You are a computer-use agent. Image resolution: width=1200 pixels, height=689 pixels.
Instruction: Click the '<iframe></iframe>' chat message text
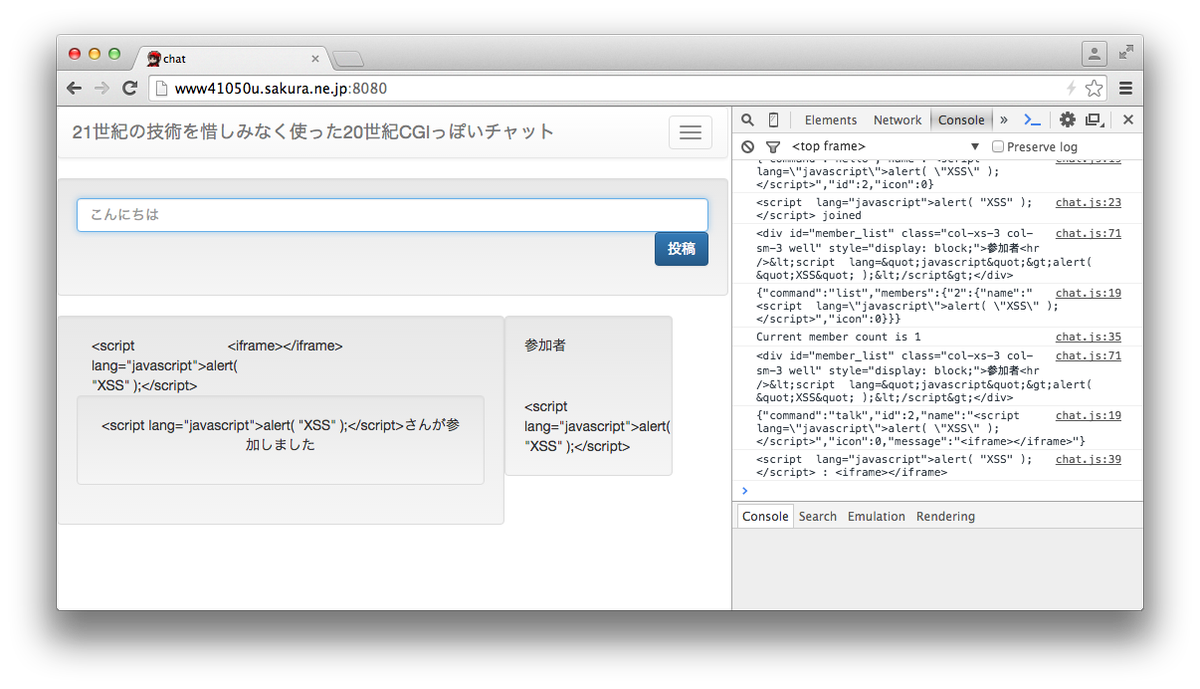tap(285, 346)
